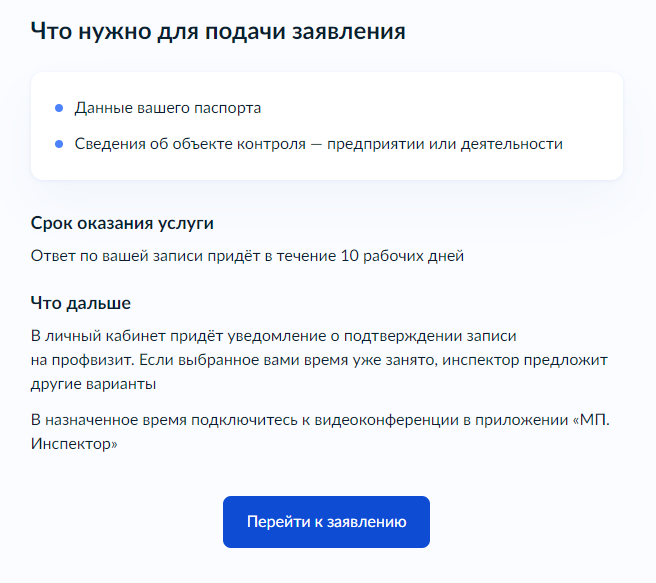656x583 pixels.
Task: Click the words 'предприятии или деятельности'
Action: [445, 144]
